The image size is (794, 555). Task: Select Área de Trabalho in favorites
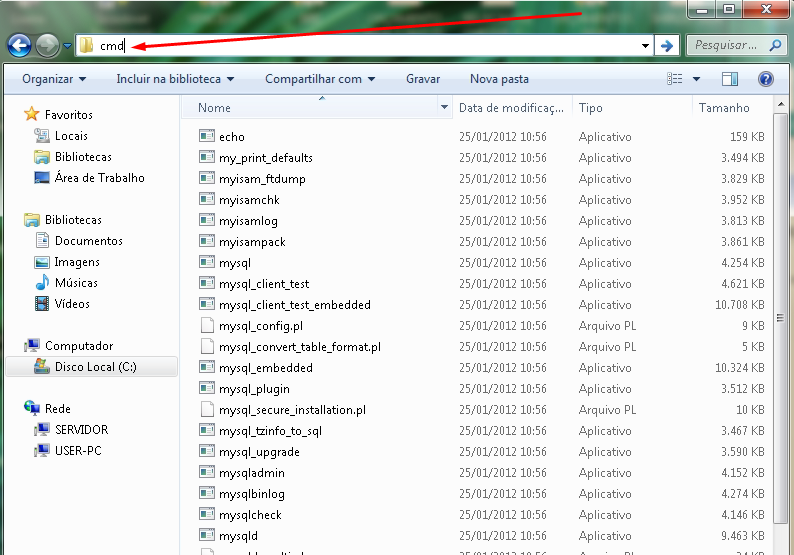pyautogui.click(x=99, y=178)
